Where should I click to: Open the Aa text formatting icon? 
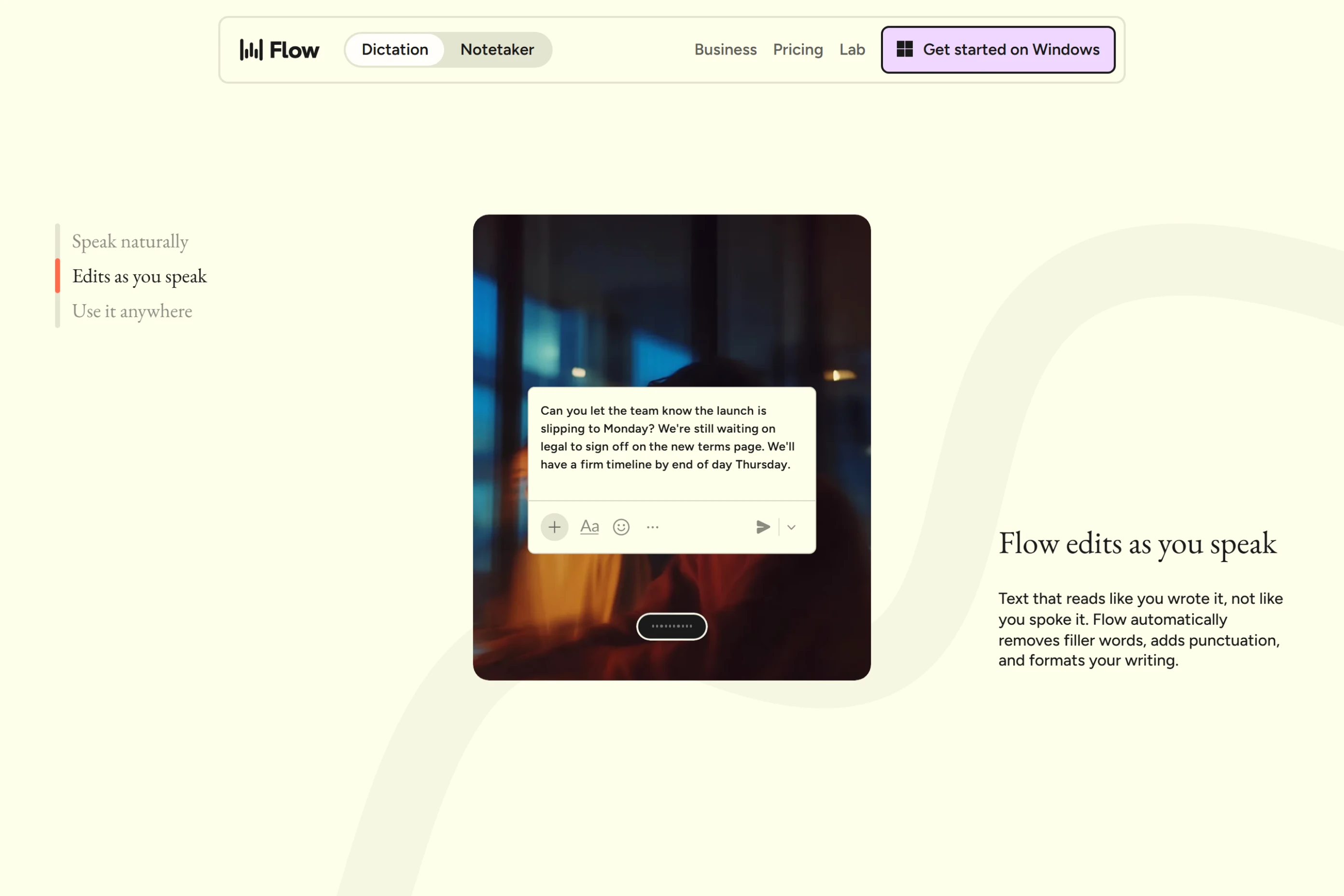click(589, 527)
